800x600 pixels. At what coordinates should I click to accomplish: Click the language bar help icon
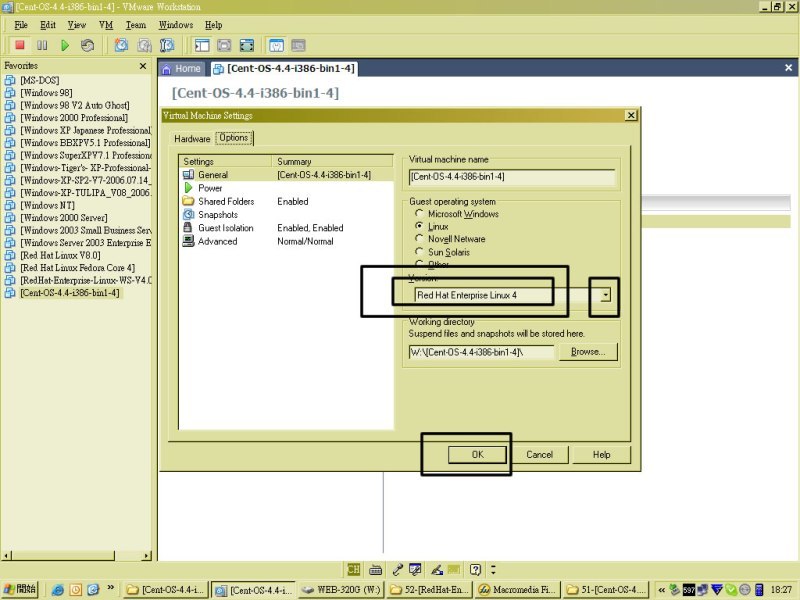pyautogui.click(x=475, y=569)
